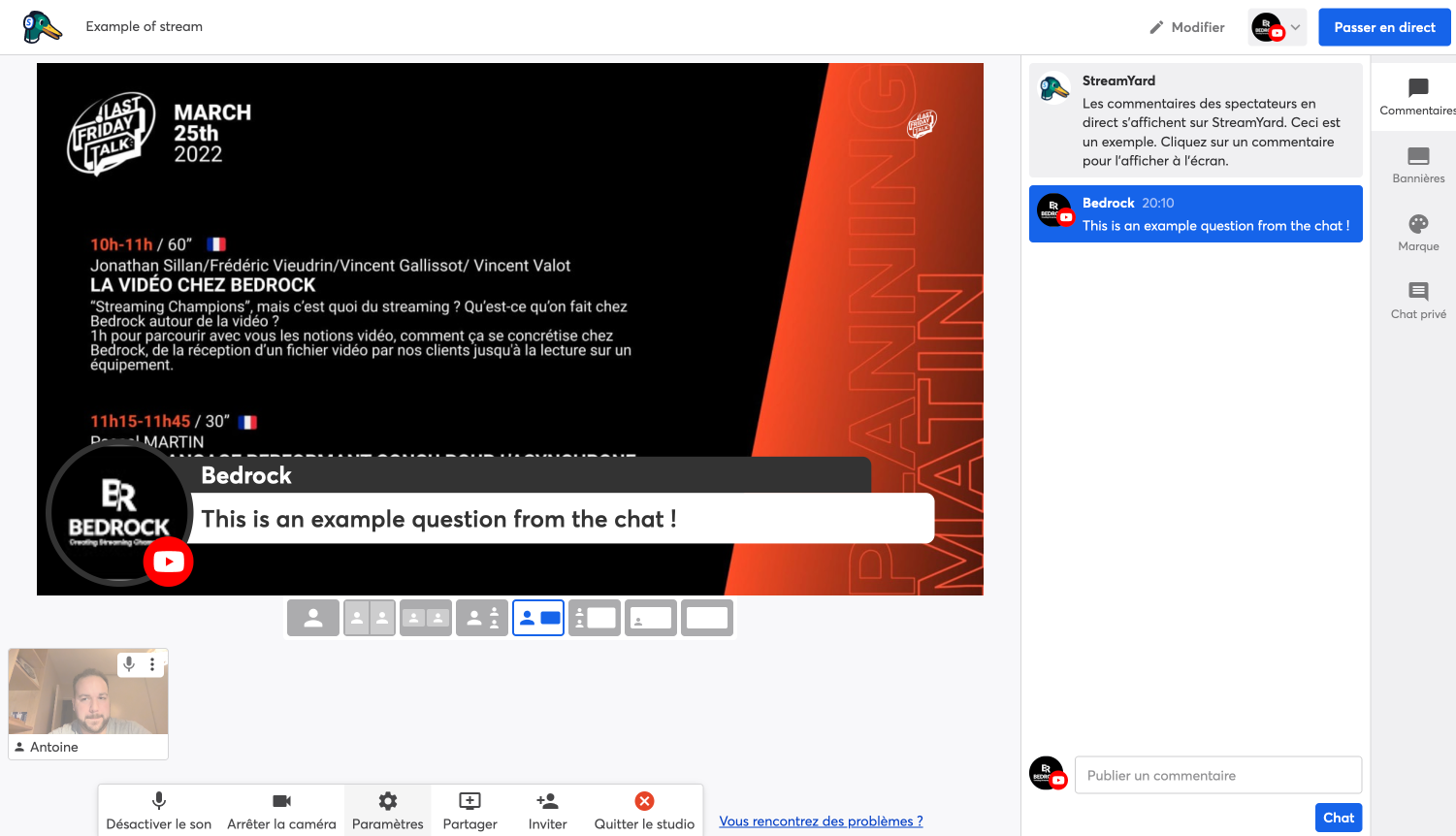The width and height of the screenshot is (1456, 836).
Task: Toggle the mic on Antoine's preview
Action: pyautogui.click(x=129, y=664)
